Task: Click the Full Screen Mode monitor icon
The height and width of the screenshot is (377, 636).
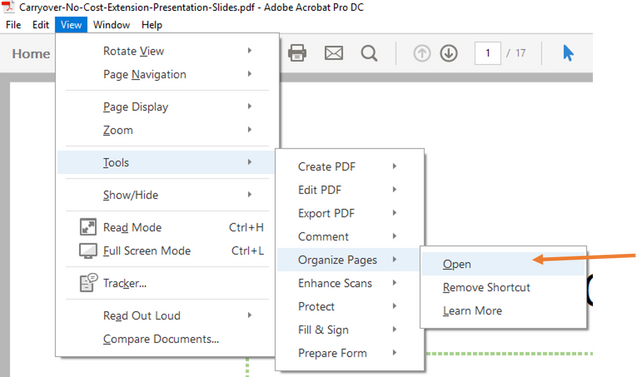Action: (88, 251)
